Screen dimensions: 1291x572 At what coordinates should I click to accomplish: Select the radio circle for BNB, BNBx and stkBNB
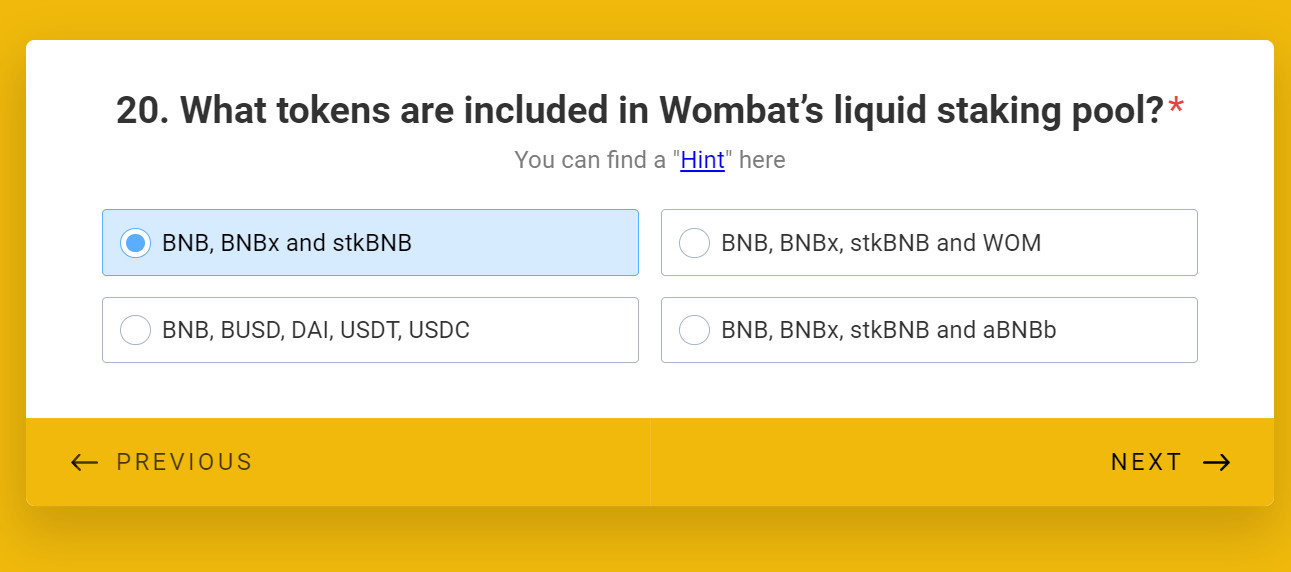(135, 243)
